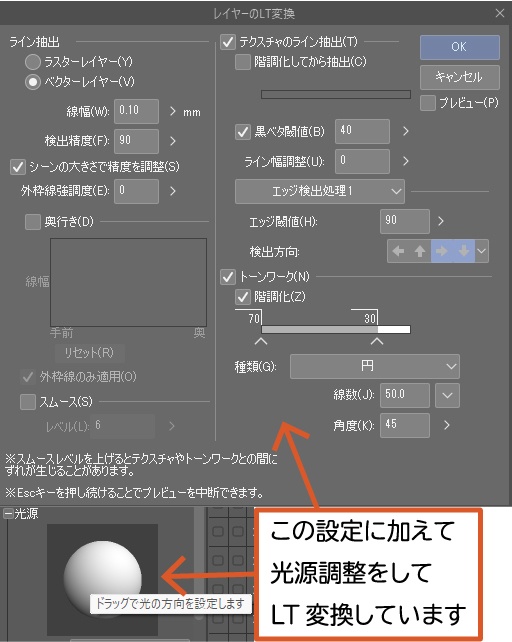512x642 pixels.
Task: Toggle テクスチャのライン抽出(T) checkbox
Action: click(228, 42)
